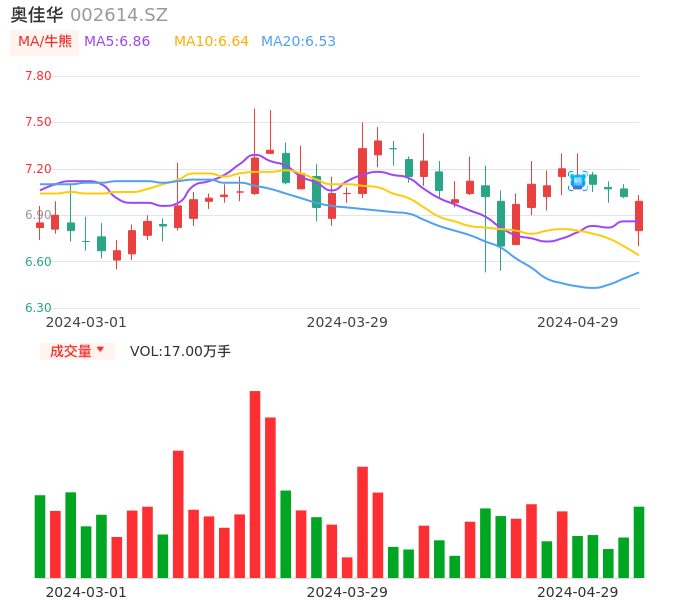Click the 7.80 price axis label
Viewport: 686px width, 606px height.
[x=38, y=76]
